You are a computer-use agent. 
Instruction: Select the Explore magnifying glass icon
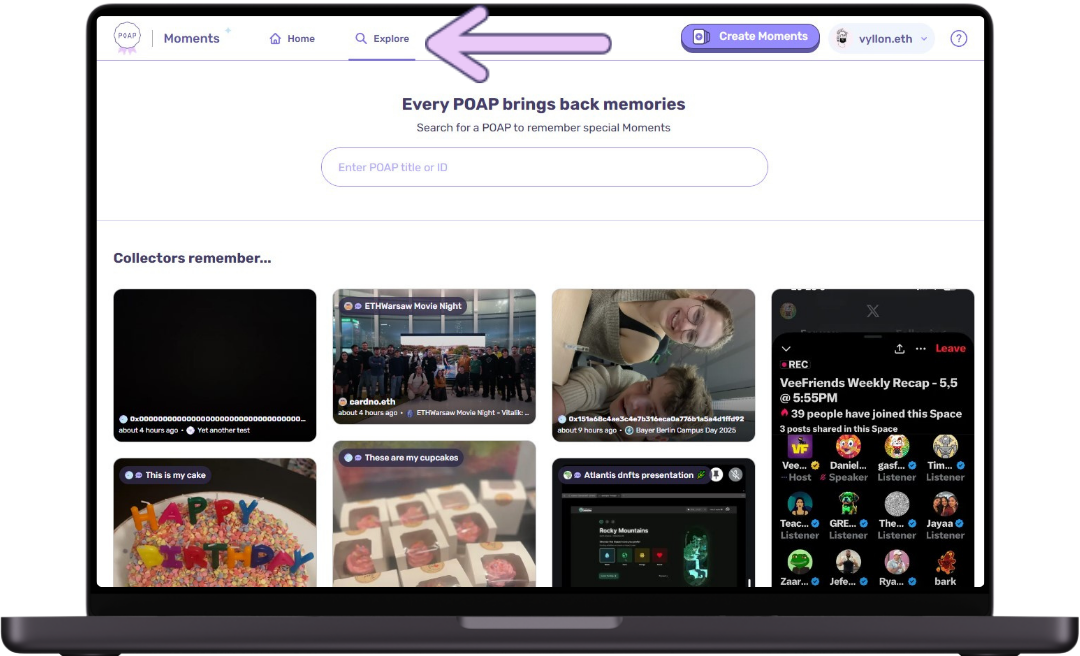tap(362, 38)
